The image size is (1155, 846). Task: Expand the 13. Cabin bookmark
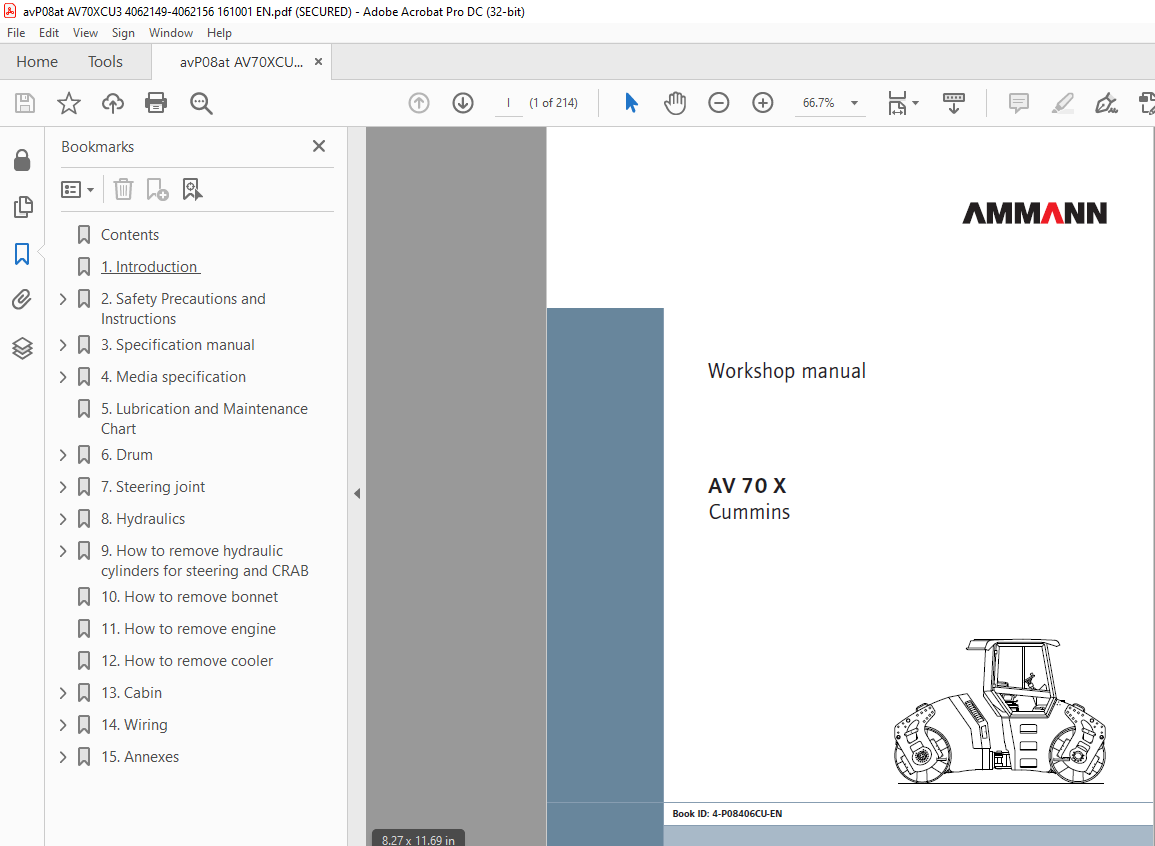click(x=63, y=693)
